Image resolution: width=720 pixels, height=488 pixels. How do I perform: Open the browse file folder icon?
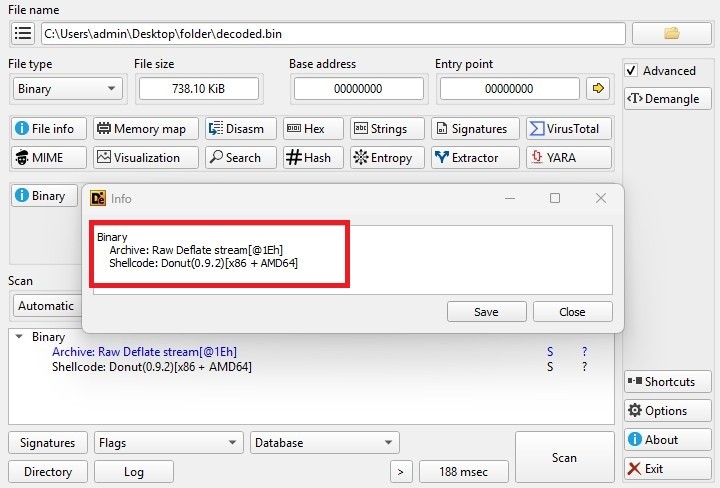tap(671, 33)
